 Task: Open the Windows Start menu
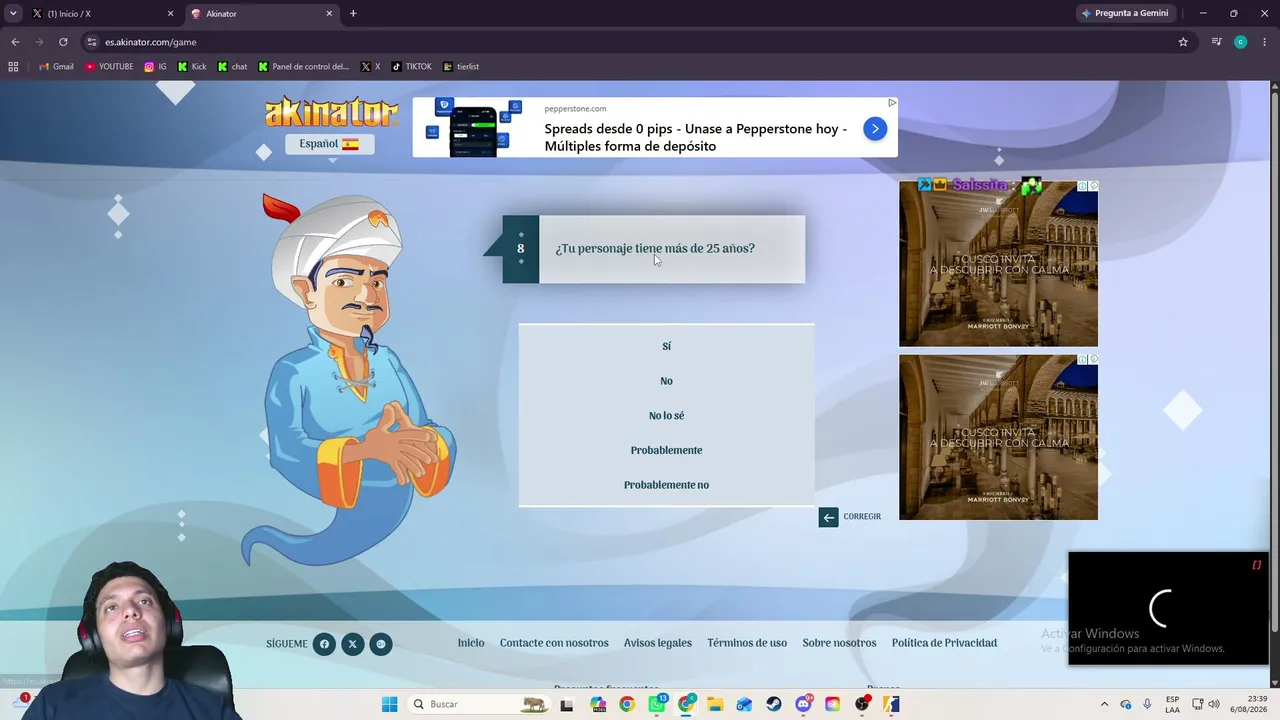[389, 704]
